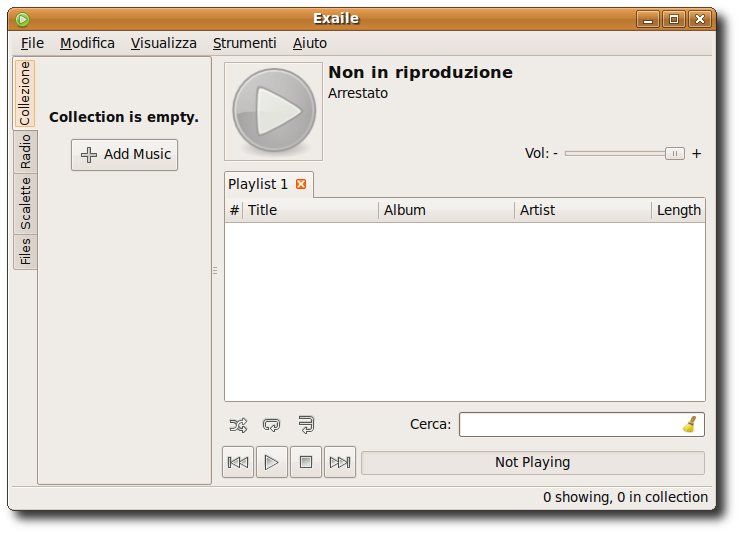The height and width of the screenshot is (534, 740).
Task: Close the Exaile window
Action: pos(700,19)
